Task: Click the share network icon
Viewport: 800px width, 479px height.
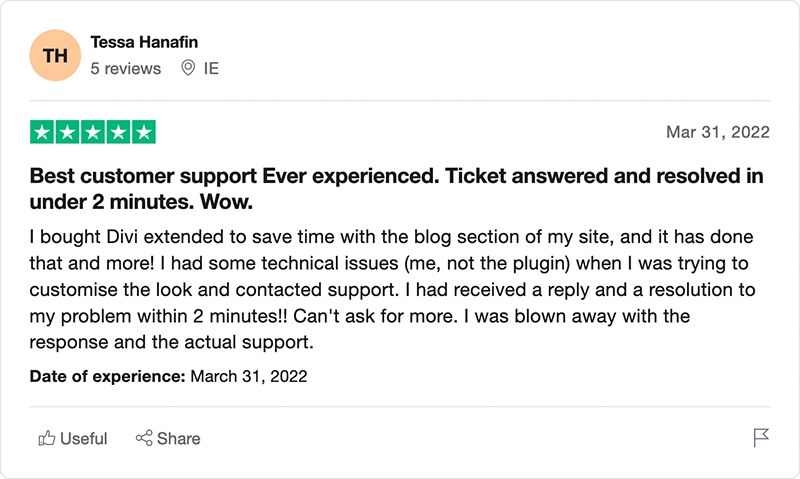Action: tap(144, 438)
